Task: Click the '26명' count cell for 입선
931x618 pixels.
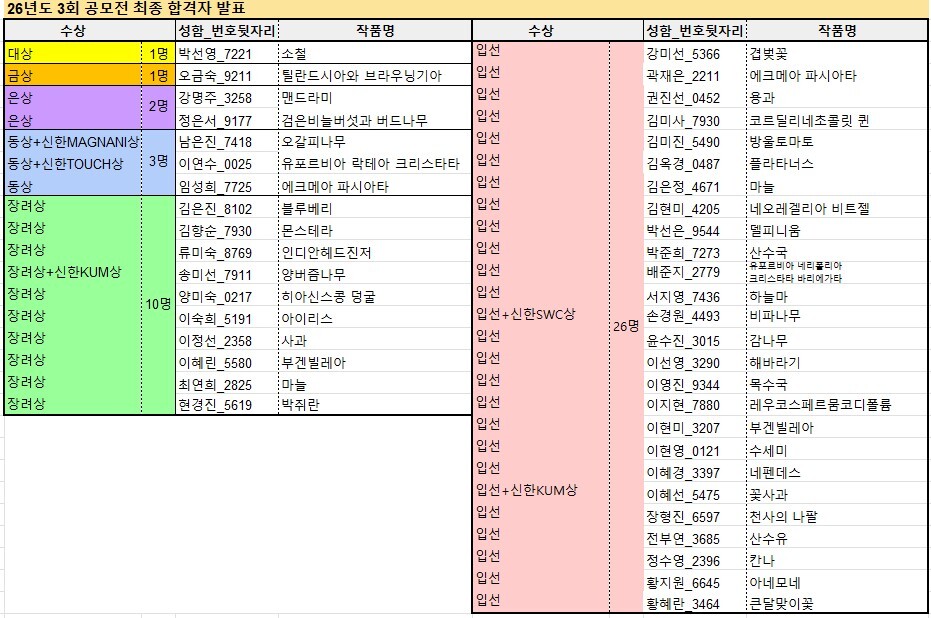Action: (x=625, y=326)
